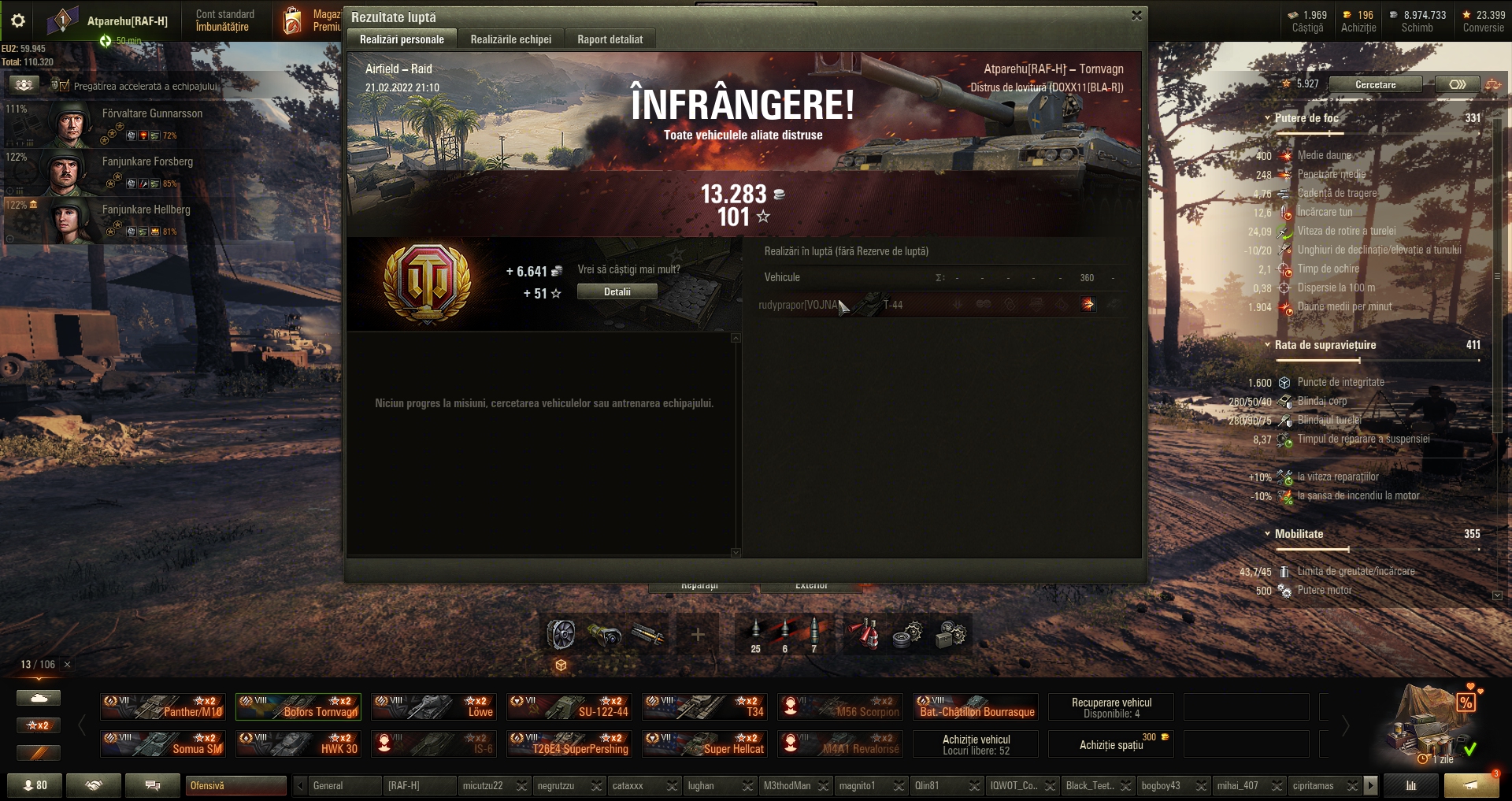Toggle the x2 bonus carousel filter
The width and height of the screenshot is (1512, 801).
tap(39, 725)
